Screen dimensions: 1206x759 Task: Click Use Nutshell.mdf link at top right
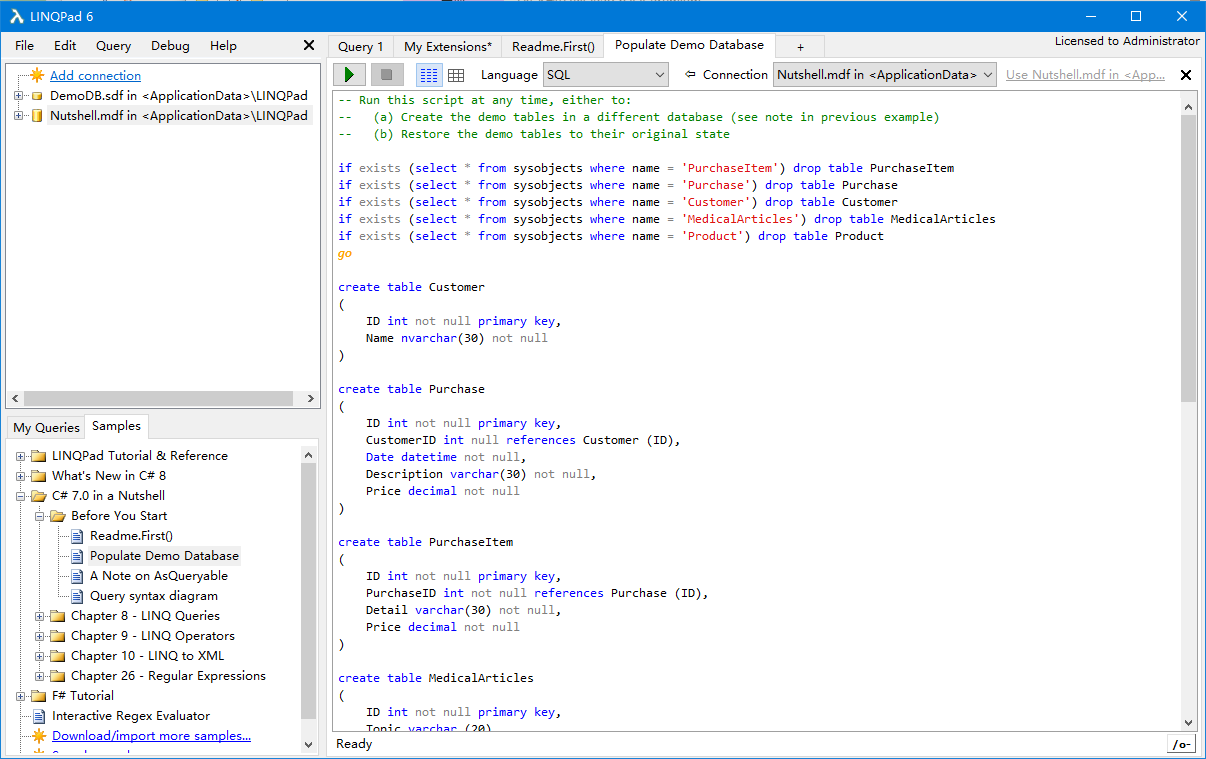1085,75
